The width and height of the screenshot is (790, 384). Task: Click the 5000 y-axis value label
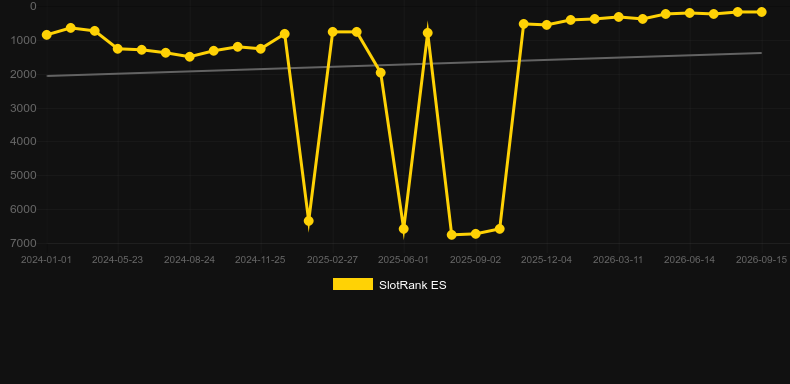(23, 175)
